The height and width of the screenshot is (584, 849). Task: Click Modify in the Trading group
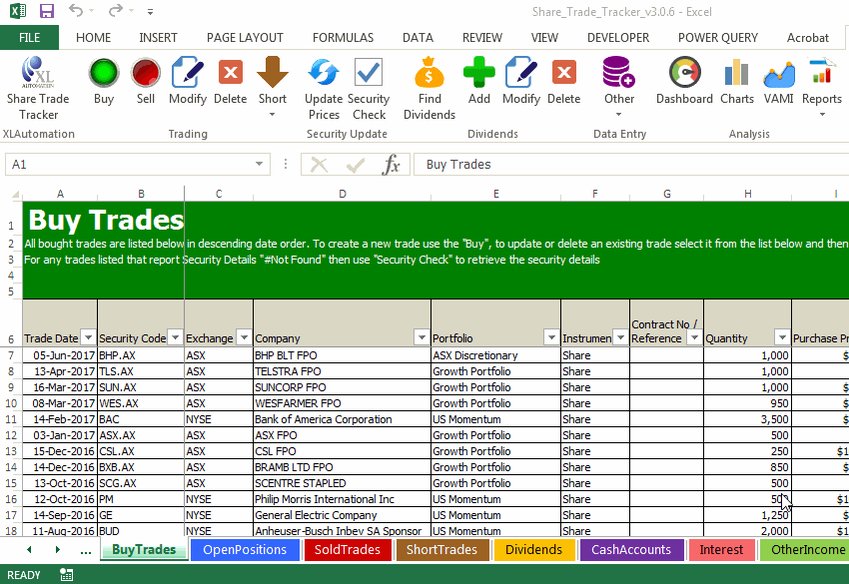point(187,73)
